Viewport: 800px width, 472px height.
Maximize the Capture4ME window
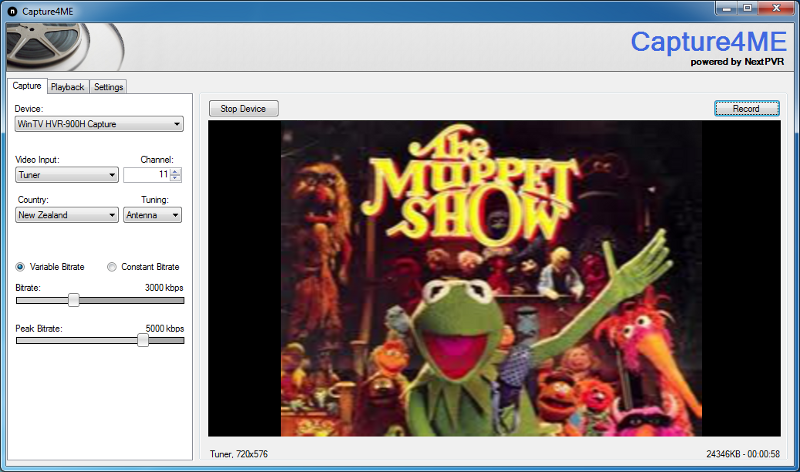(x=747, y=8)
